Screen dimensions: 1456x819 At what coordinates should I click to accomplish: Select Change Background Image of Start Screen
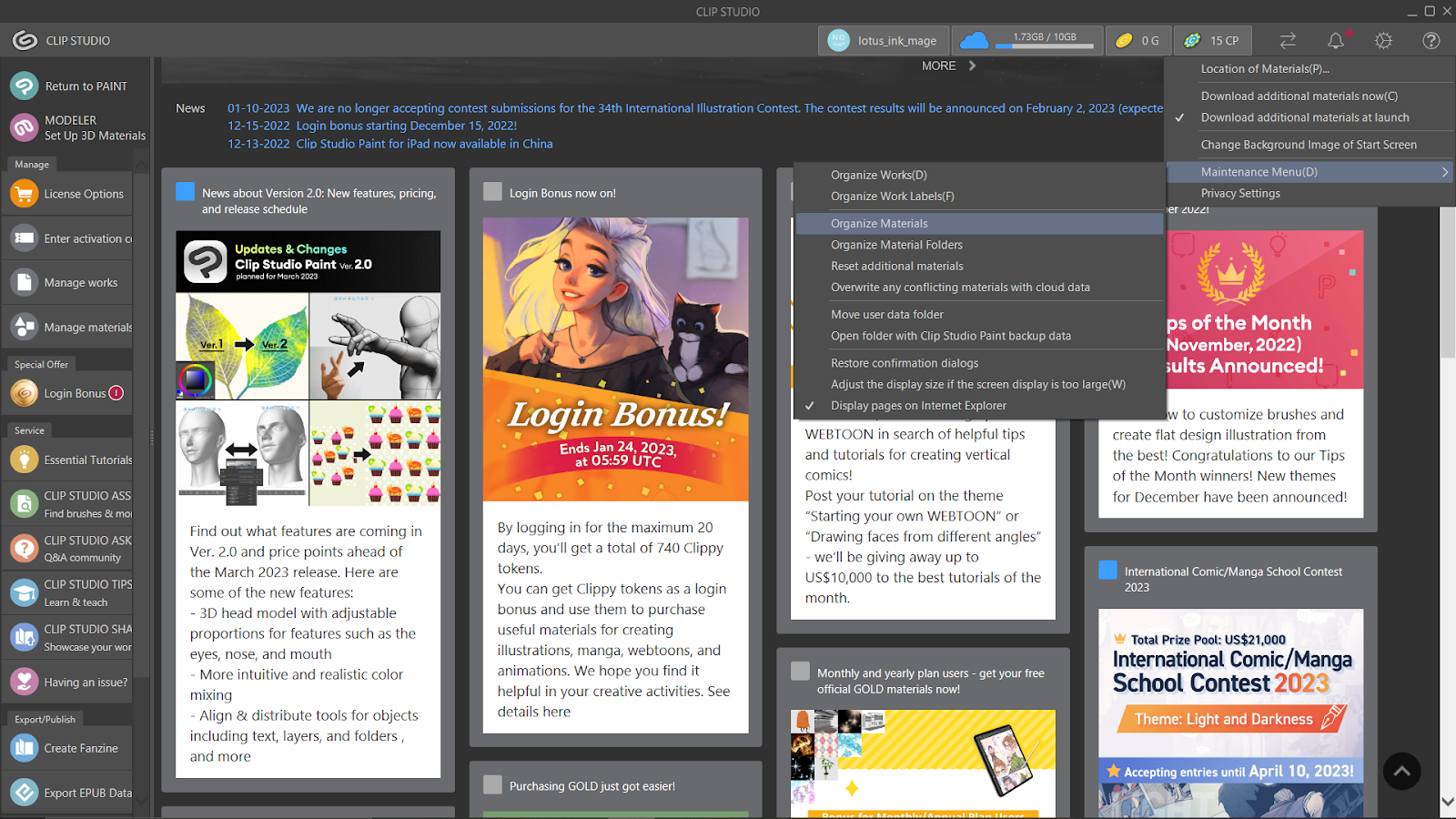[1309, 145]
